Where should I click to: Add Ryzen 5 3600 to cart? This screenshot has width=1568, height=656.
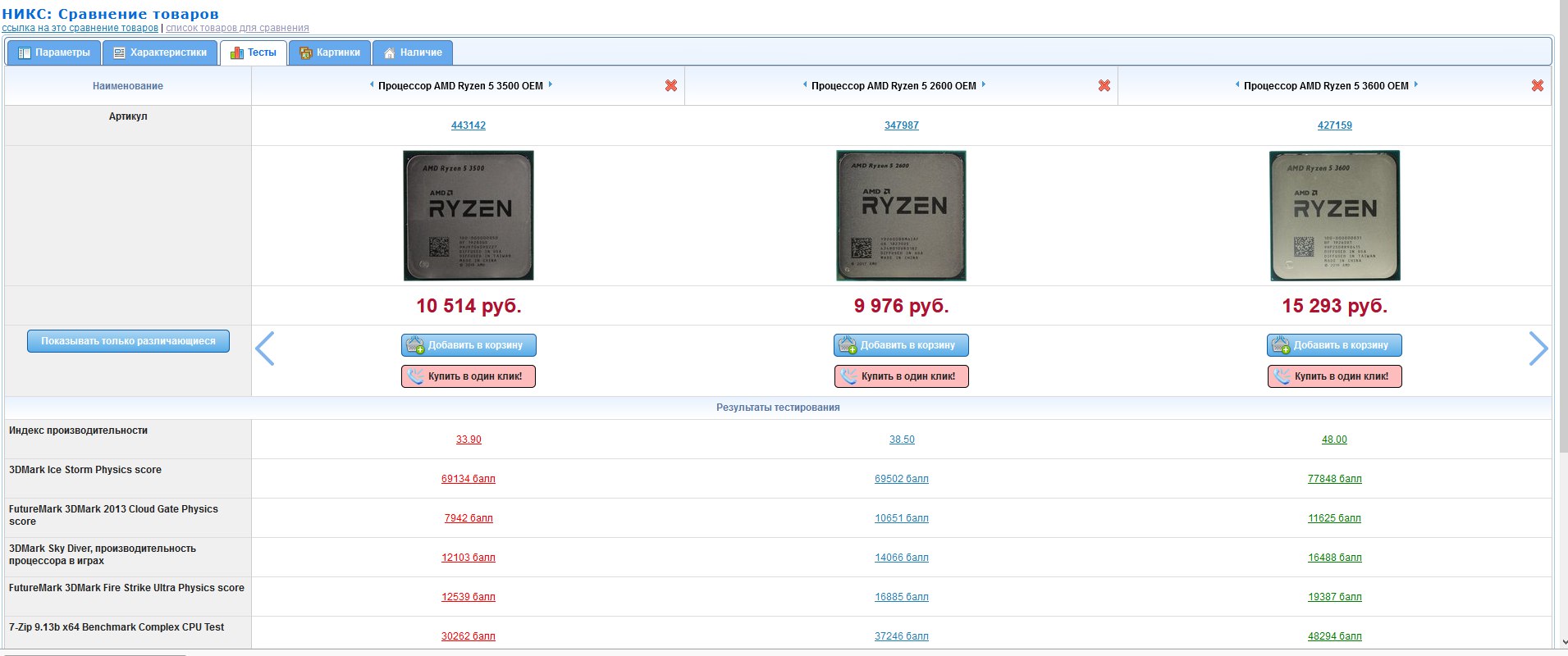tap(1334, 345)
